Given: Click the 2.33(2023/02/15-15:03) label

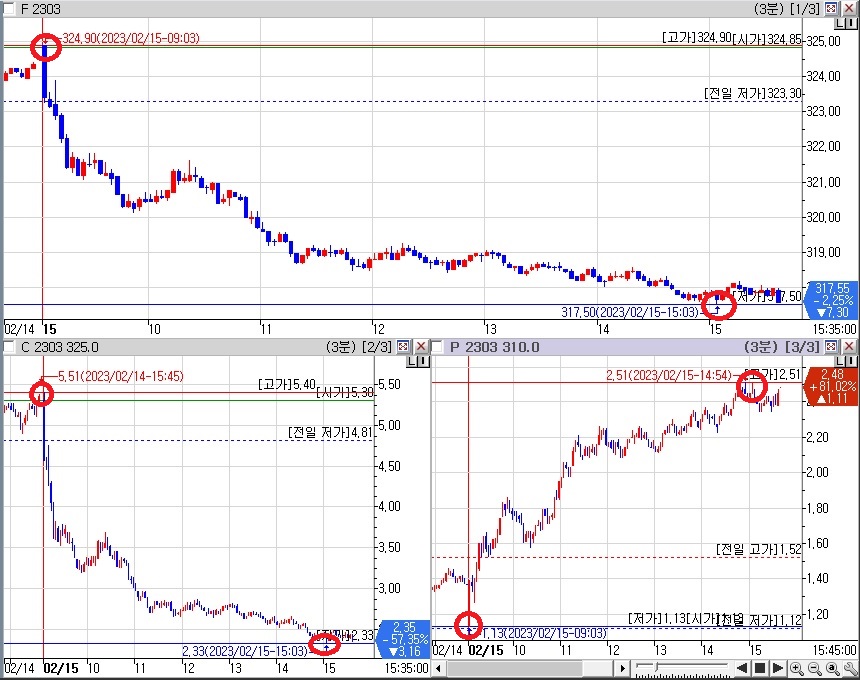Looking at the screenshot, I should pos(245,651).
